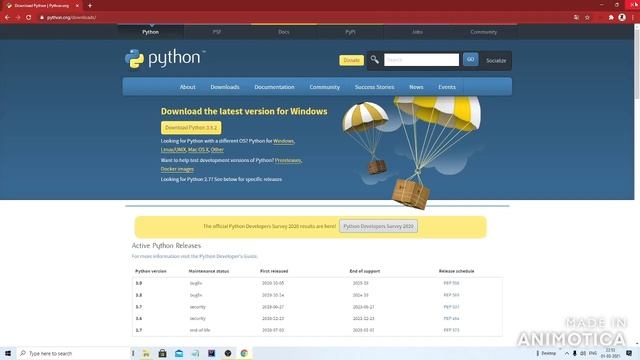The image size is (640, 360).
Task: Open the Chrome extensions puzzle icon
Action: pyautogui.click(x=611, y=18)
